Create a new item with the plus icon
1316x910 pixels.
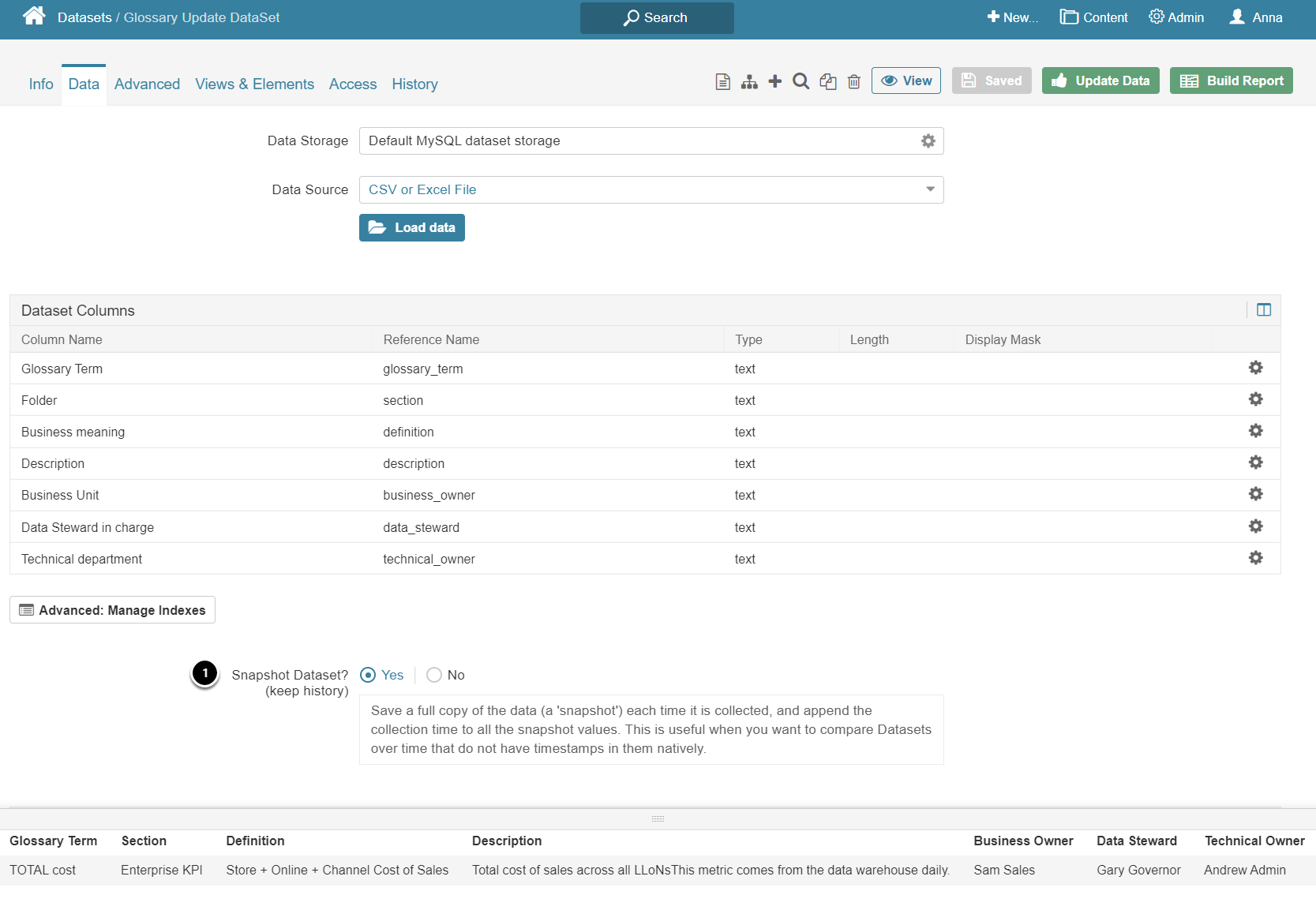774,81
